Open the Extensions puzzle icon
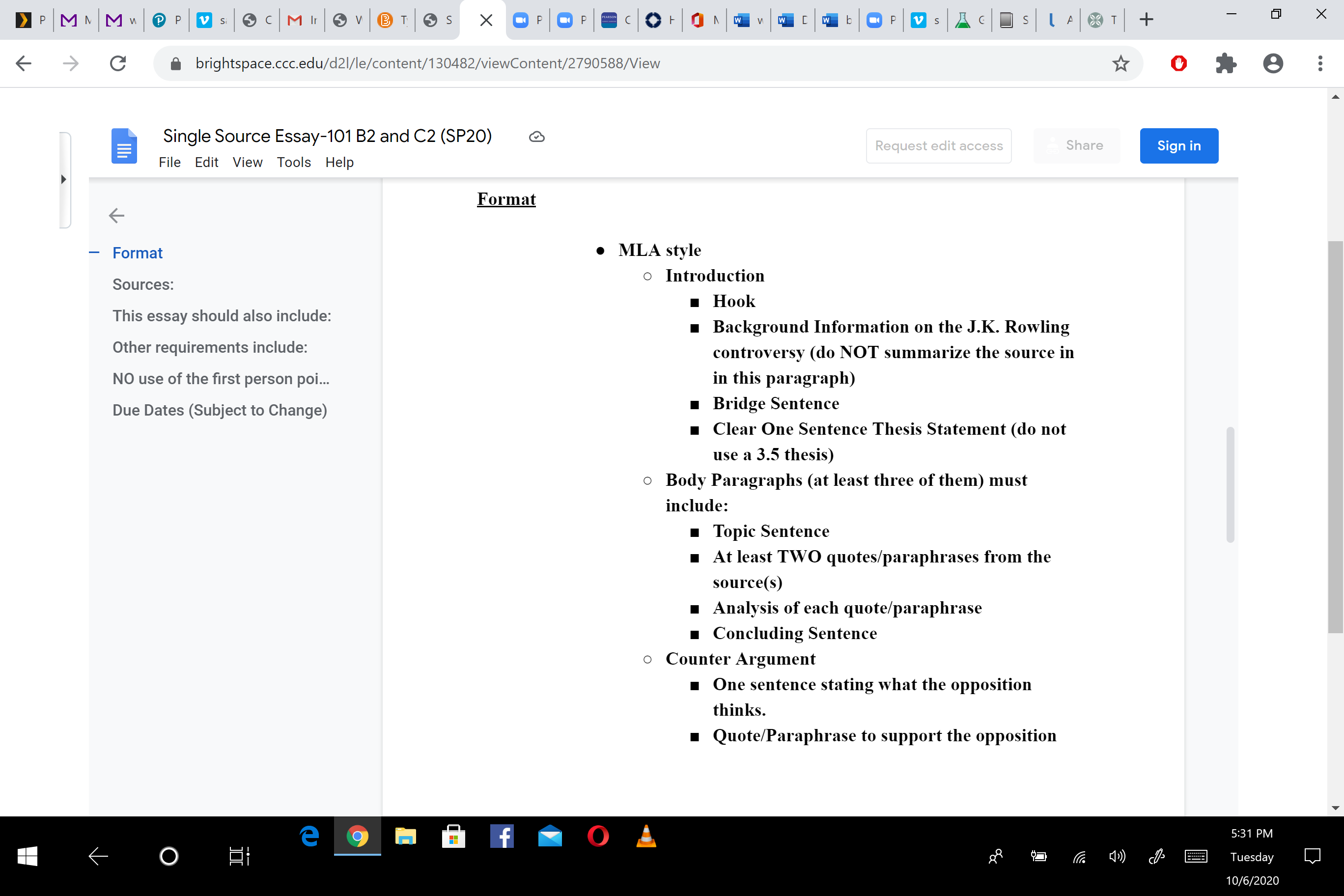The height and width of the screenshot is (896, 1344). (1226, 63)
